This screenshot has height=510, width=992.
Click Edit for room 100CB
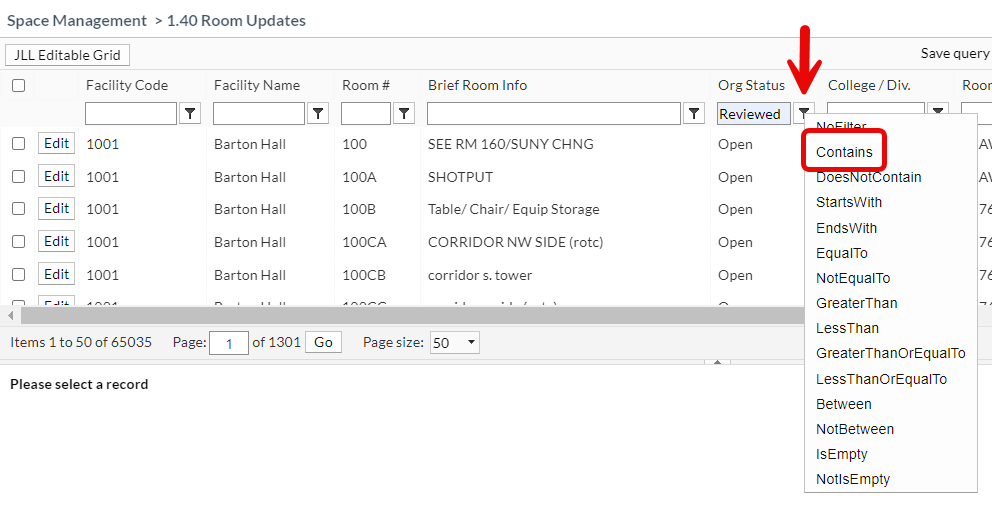point(56,274)
